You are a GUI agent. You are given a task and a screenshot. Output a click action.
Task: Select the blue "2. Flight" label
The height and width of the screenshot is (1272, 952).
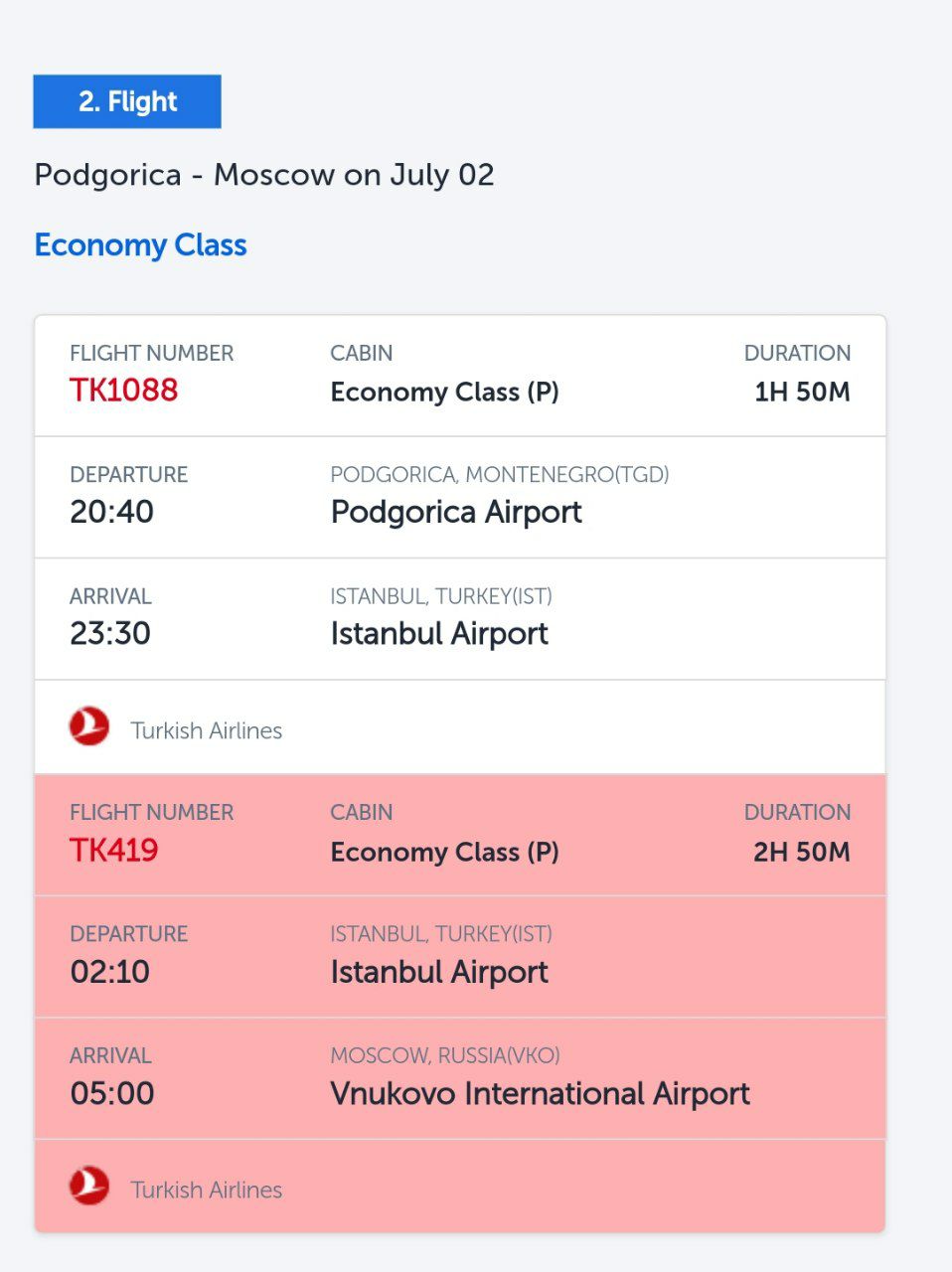click(x=127, y=101)
